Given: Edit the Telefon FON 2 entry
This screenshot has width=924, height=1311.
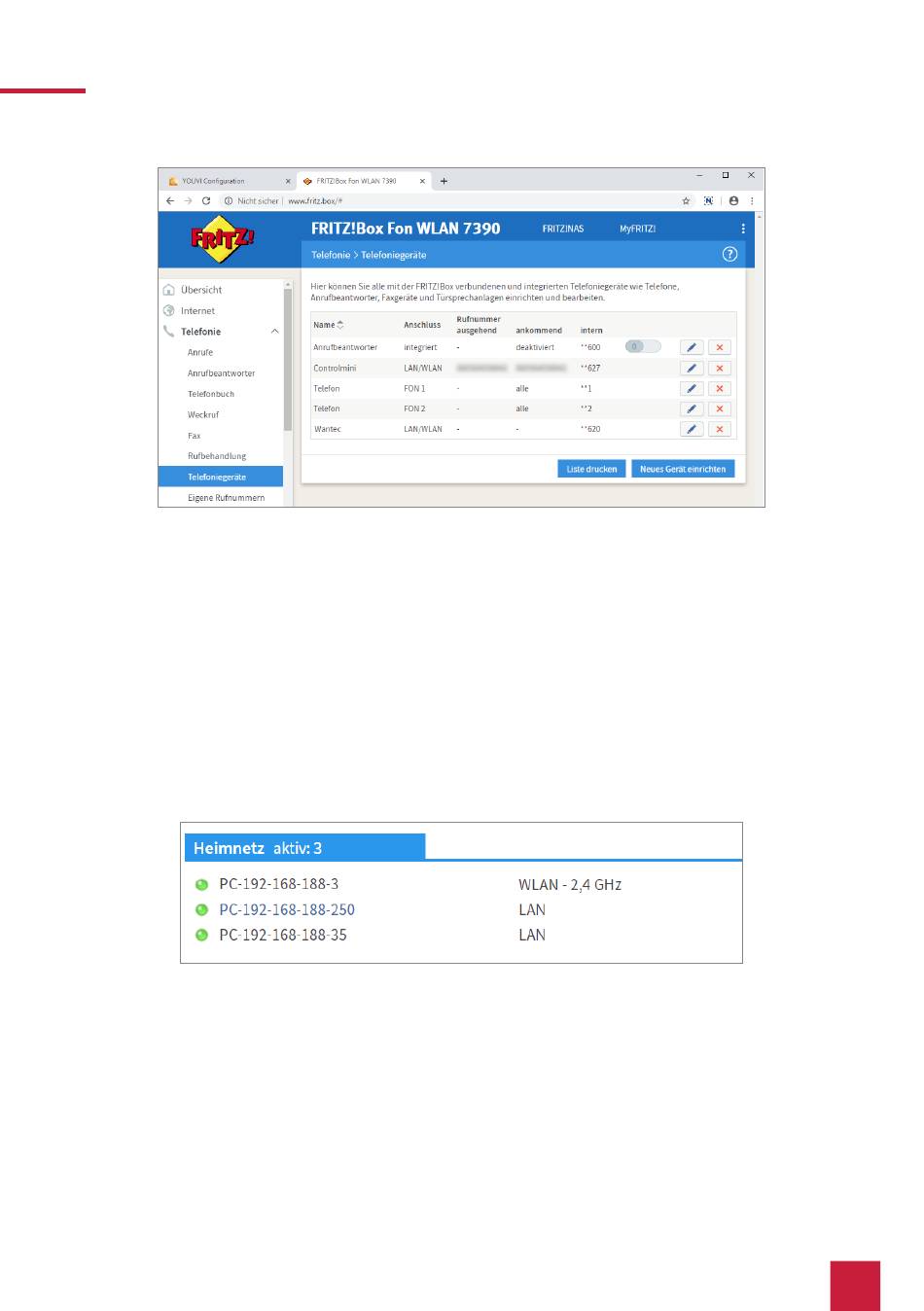Looking at the screenshot, I should tap(692, 408).
